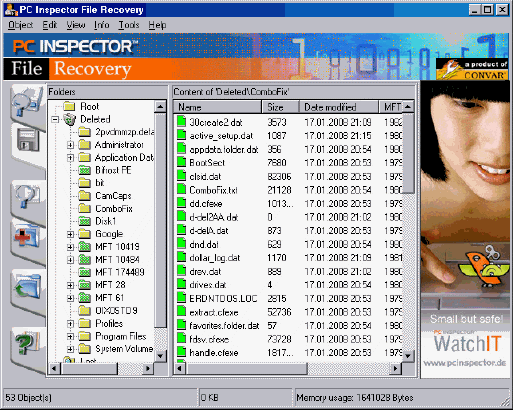Open the Tools menu

129,25
